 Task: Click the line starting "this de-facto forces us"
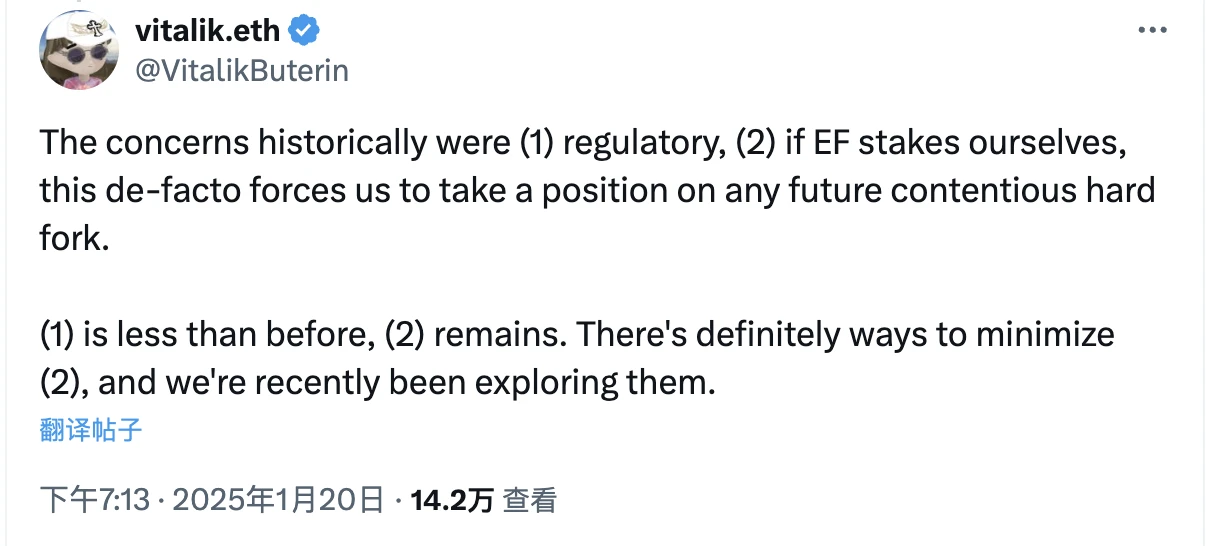[597, 190]
